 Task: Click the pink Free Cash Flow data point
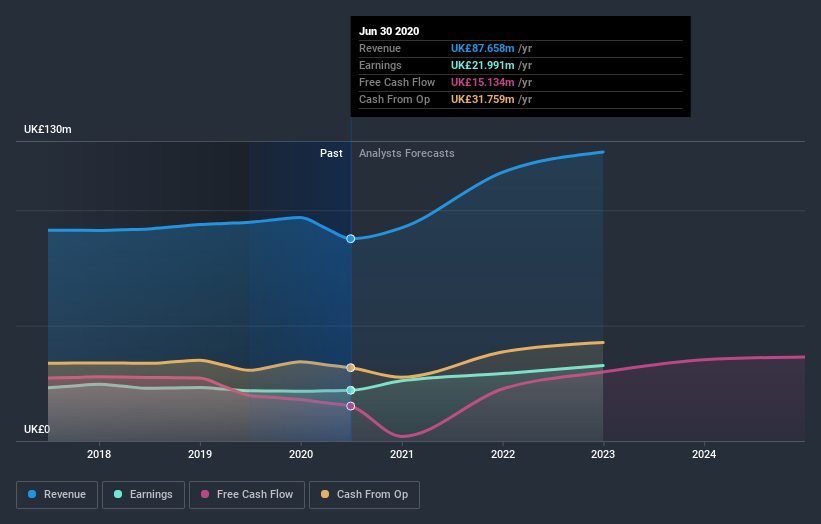pyautogui.click(x=351, y=406)
